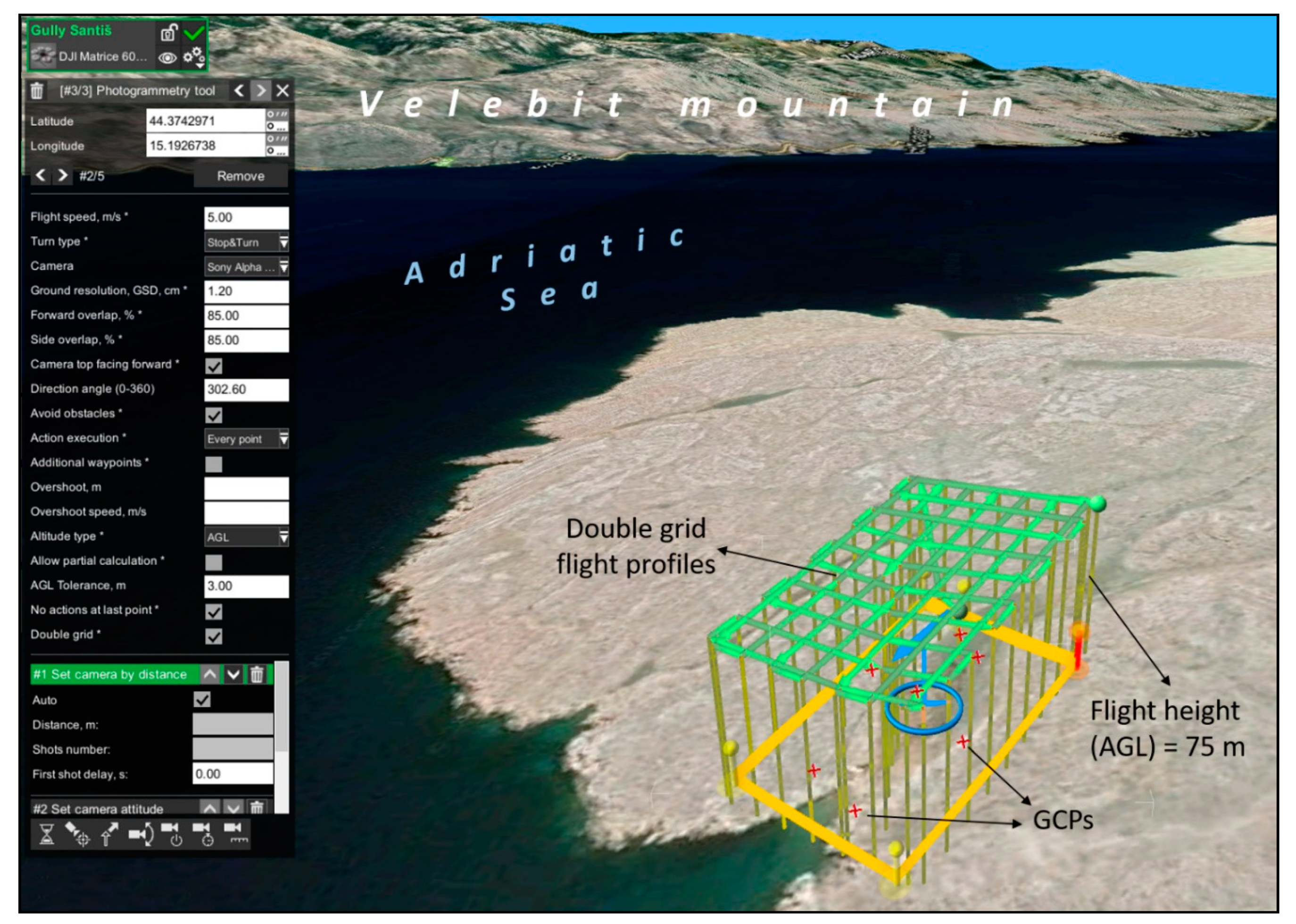Go to previous route segment arrow in Photogrammetry header
The image size is (1296, 924).
coord(239,91)
